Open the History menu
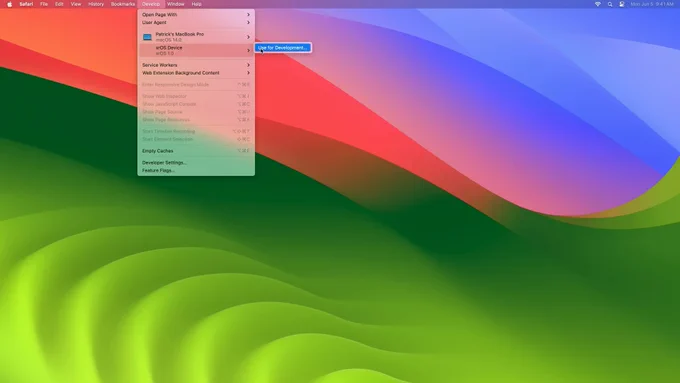The width and height of the screenshot is (680, 383). (x=96, y=4)
